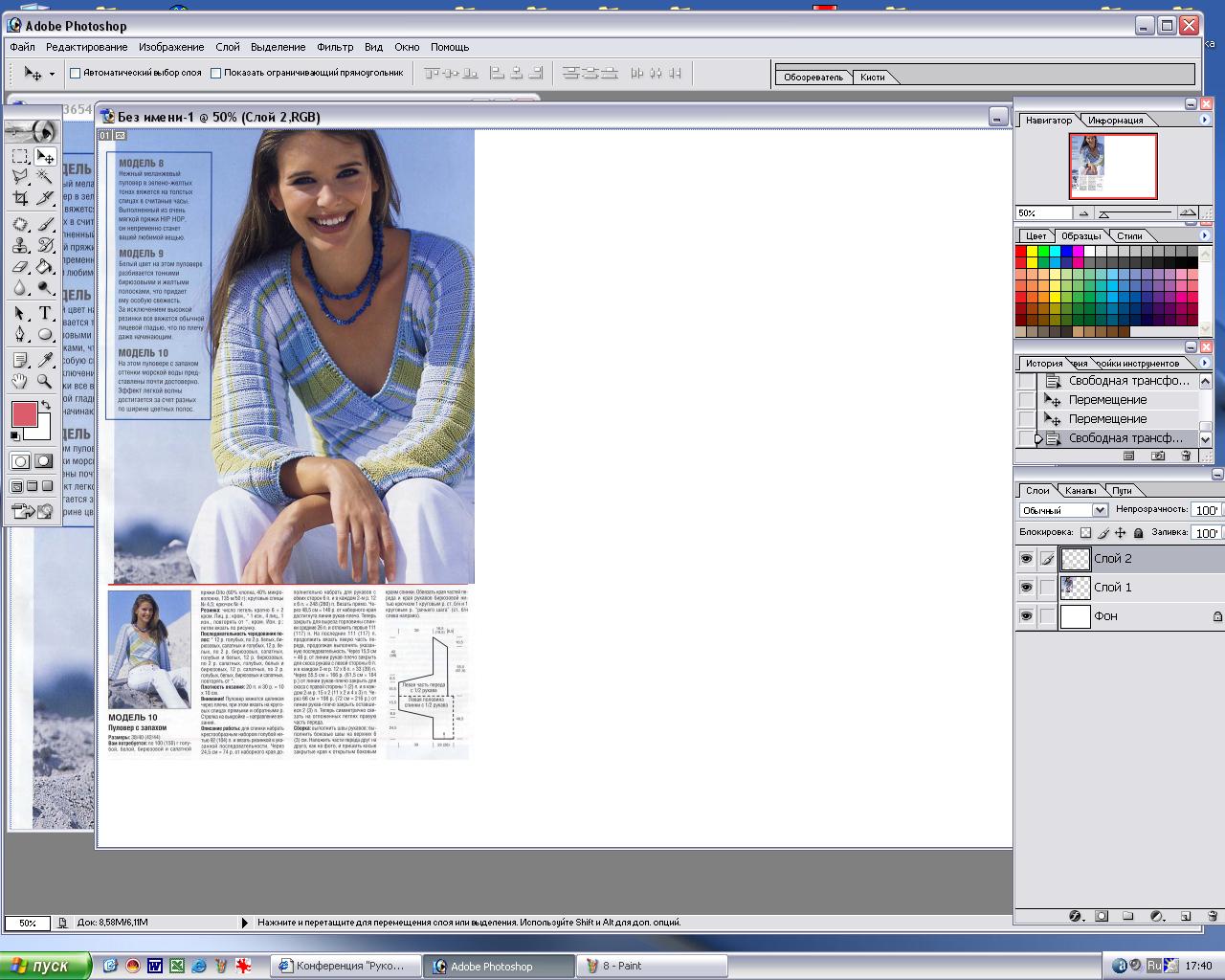1225x980 pixels.
Task: Add a layer mask in Layers panel
Action: (1102, 916)
